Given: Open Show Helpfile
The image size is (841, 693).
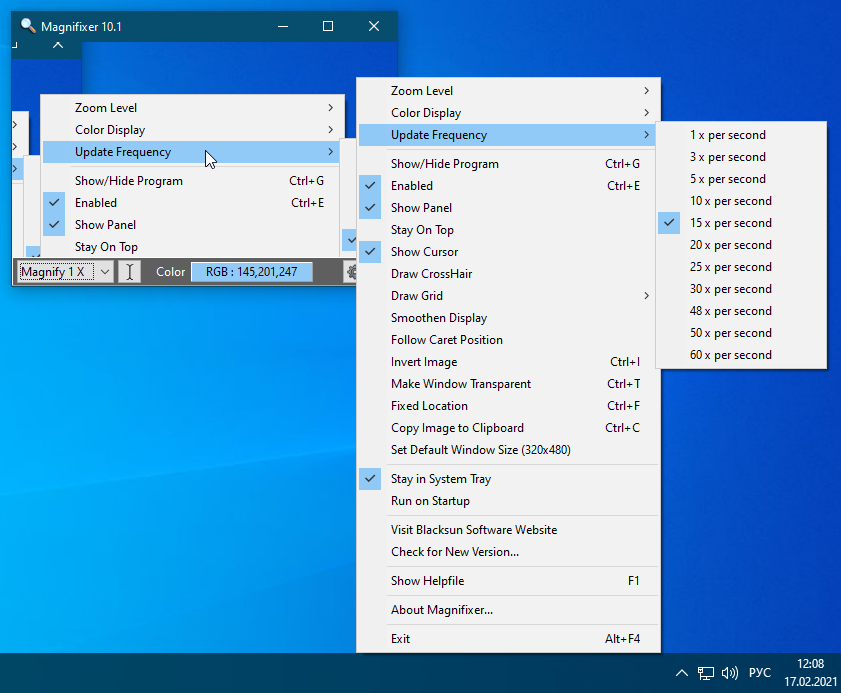Looking at the screenshot, I should 508,580.
